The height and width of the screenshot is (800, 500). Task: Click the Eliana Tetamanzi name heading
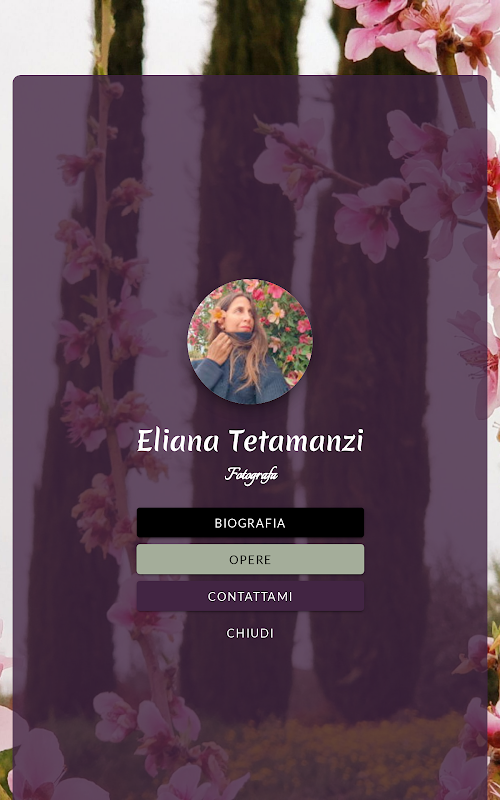pyautogui.click(x=250, y=441)
